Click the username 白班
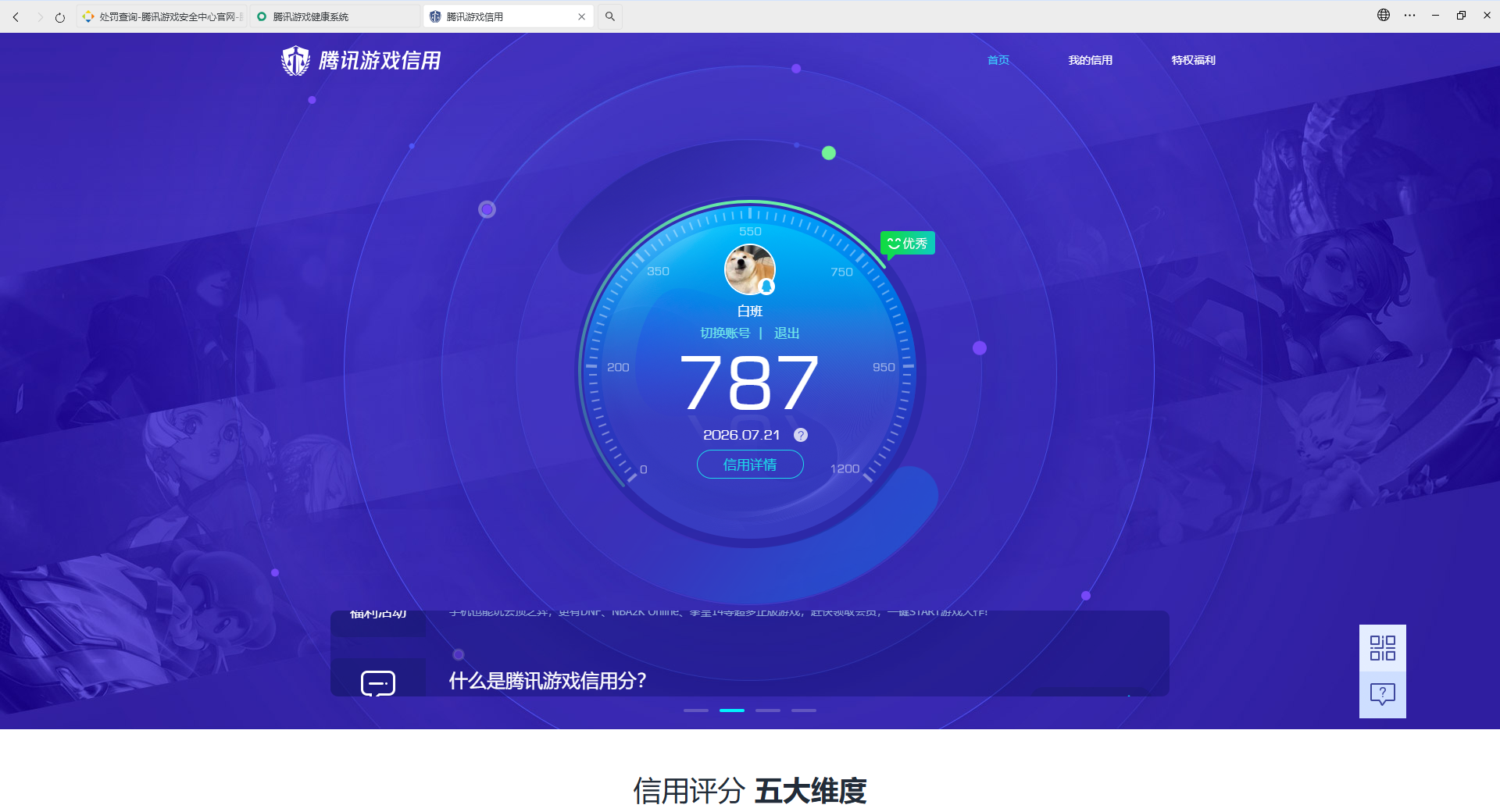 click(x=750, y=311)
